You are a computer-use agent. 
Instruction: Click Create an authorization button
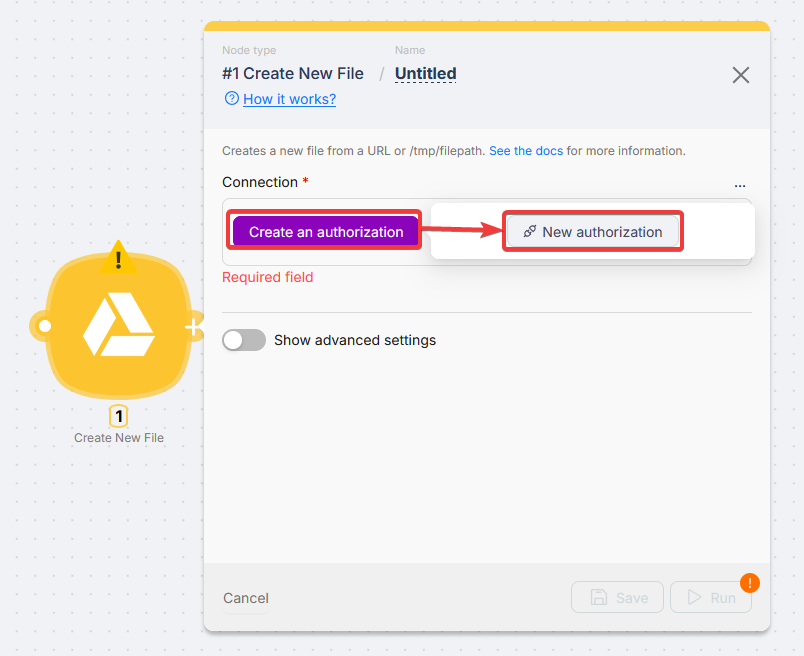click(325, 232)
